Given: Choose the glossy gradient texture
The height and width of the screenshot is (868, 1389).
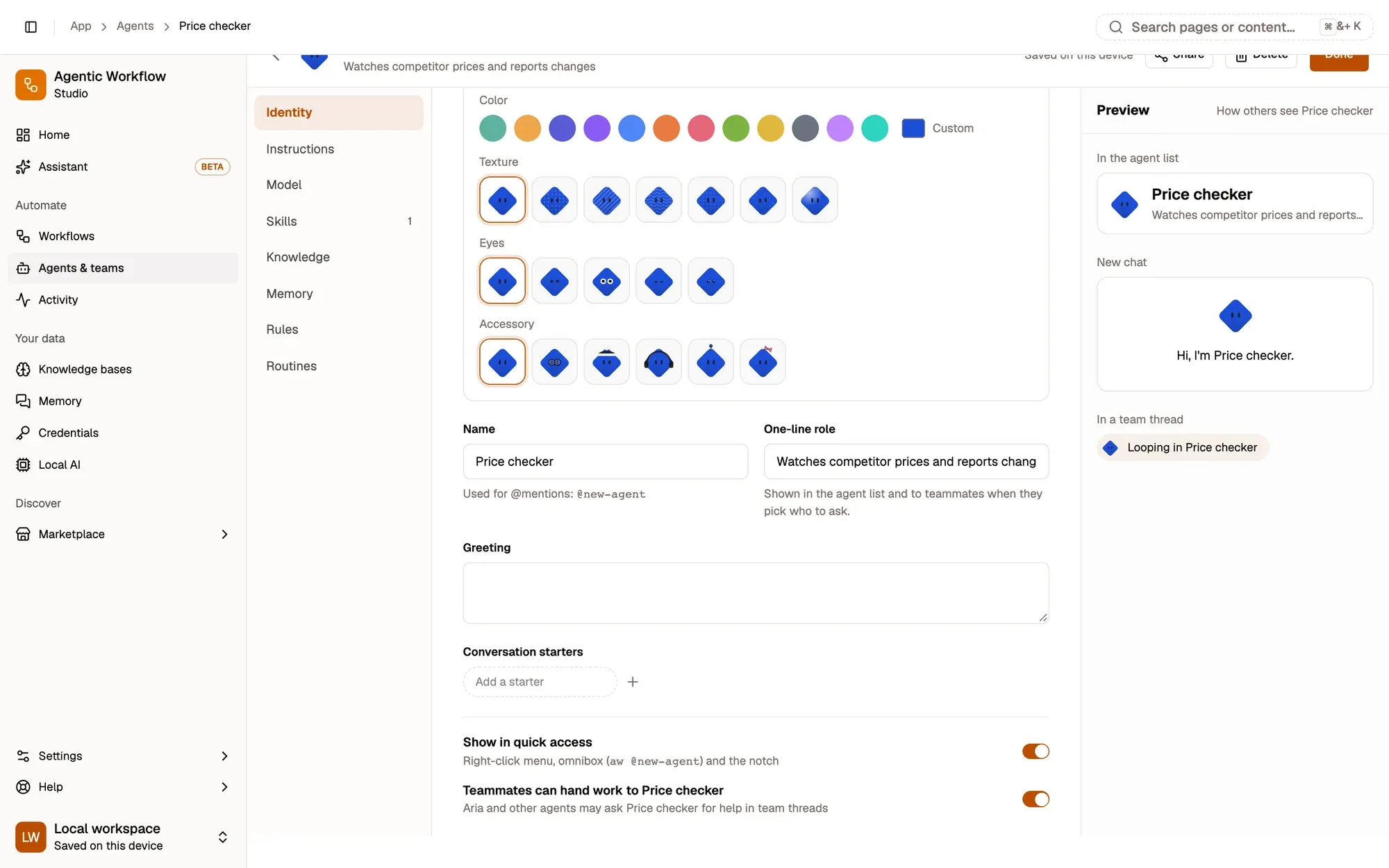Looking at the screenshot, I should (x=815, y=200).
